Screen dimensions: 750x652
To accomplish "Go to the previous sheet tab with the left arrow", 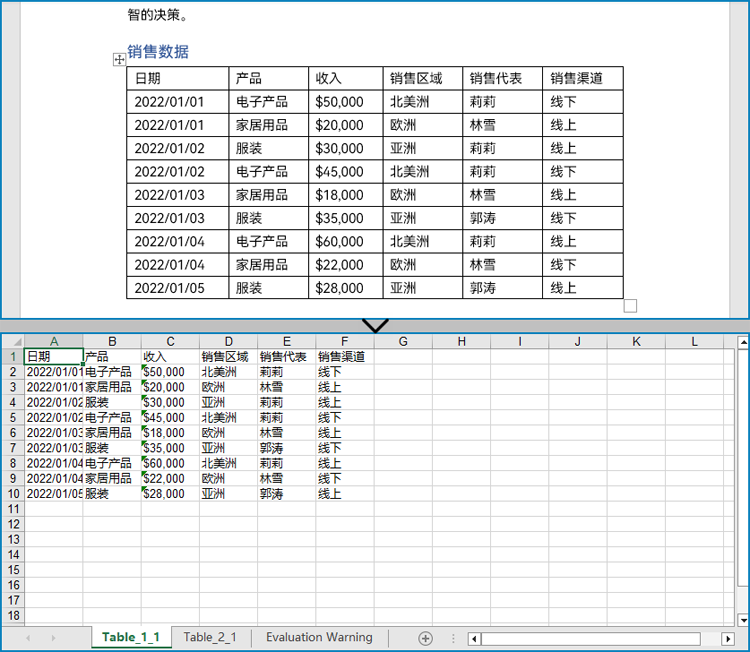I will (x=28, y=638).
